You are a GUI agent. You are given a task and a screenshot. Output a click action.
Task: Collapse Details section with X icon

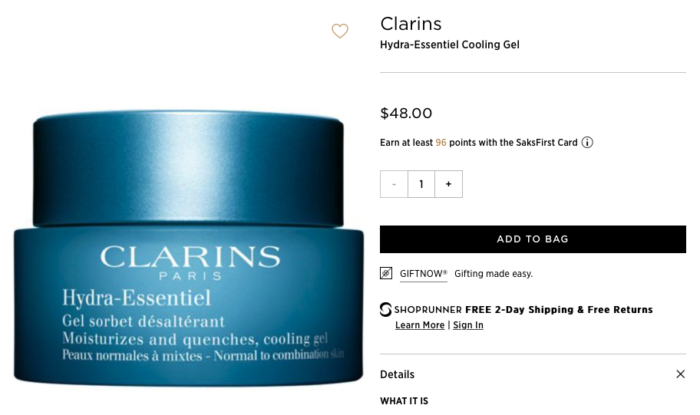point(680,374)
